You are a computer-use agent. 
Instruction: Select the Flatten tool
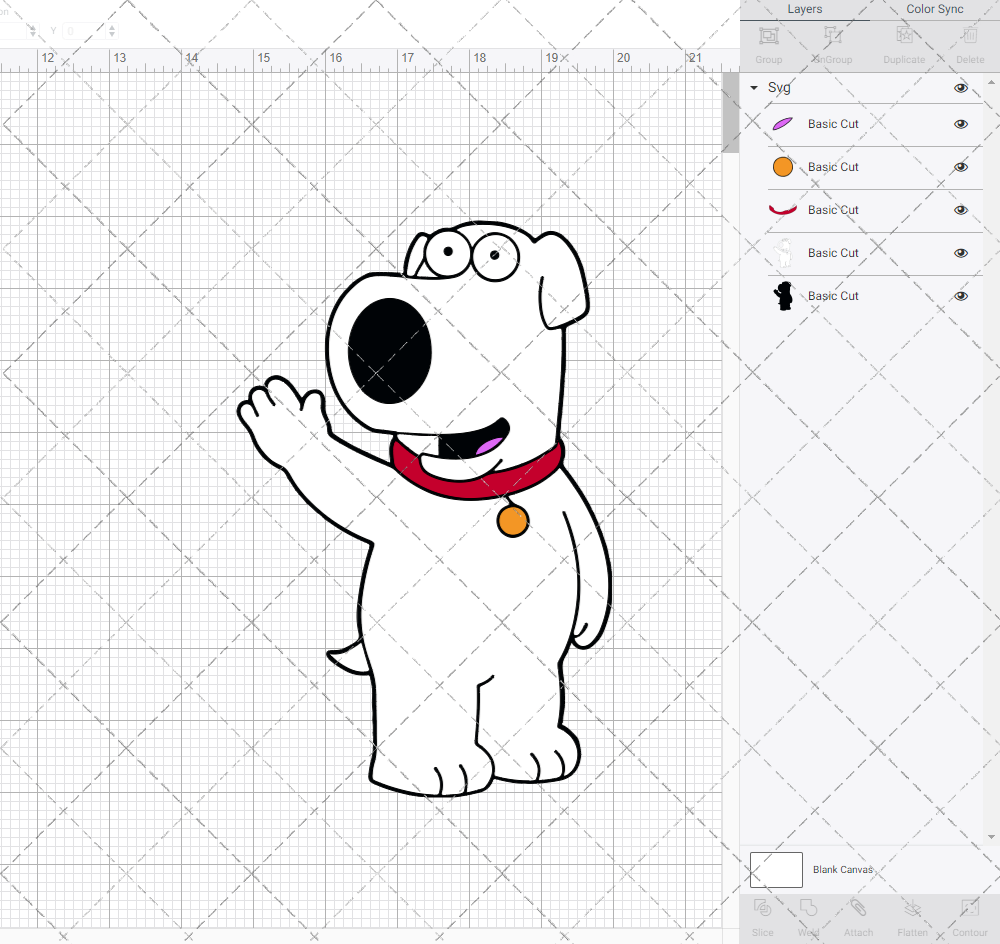pyautogui.click(x=913, y=908)
